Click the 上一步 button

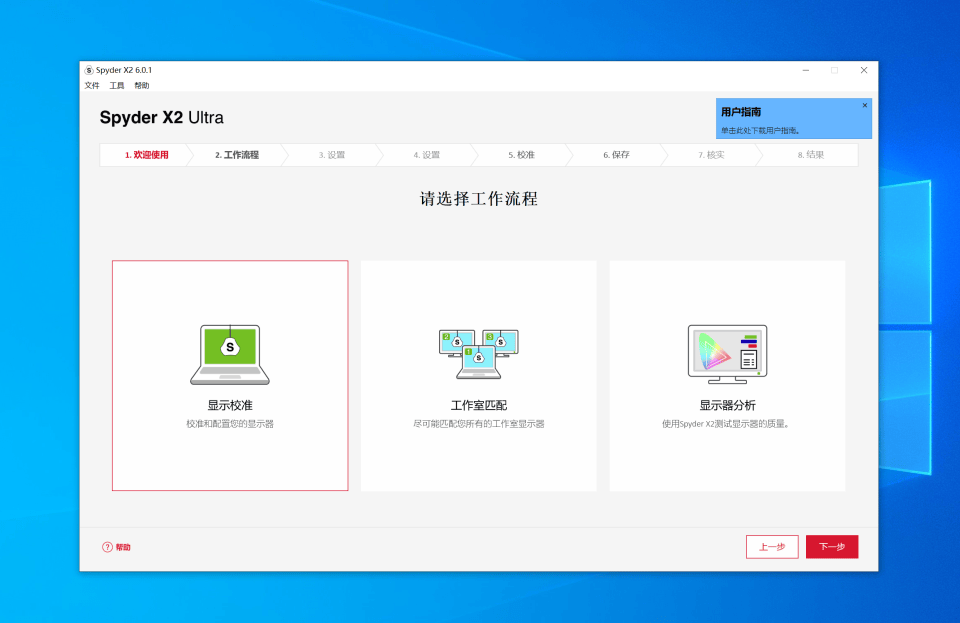pos(772,546)
